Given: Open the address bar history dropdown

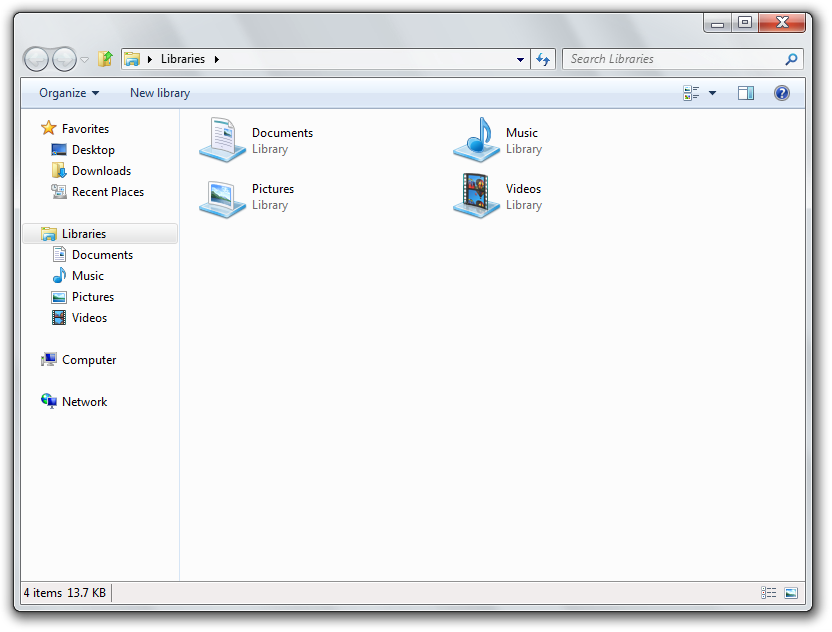Looking at the screenshot, I should pyautogui.click(x=520, y=59).
